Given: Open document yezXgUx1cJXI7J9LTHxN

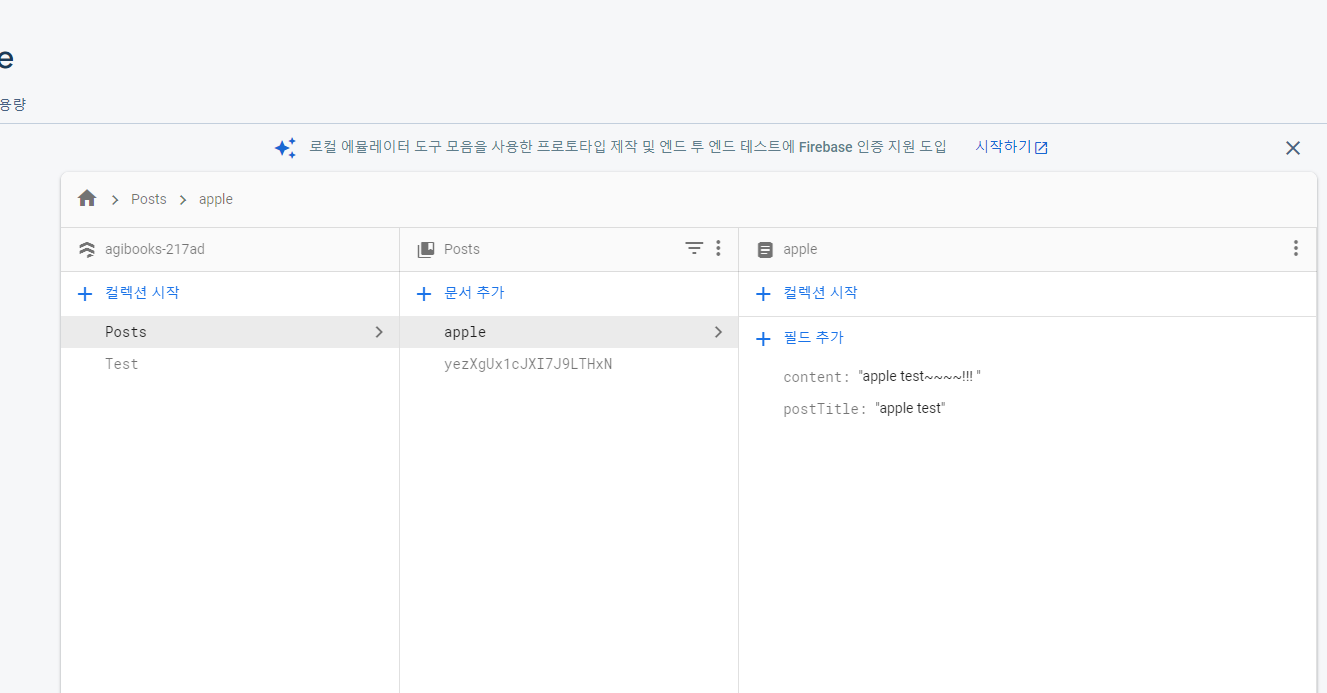Looking at the screenshot, I should point(569,364).
